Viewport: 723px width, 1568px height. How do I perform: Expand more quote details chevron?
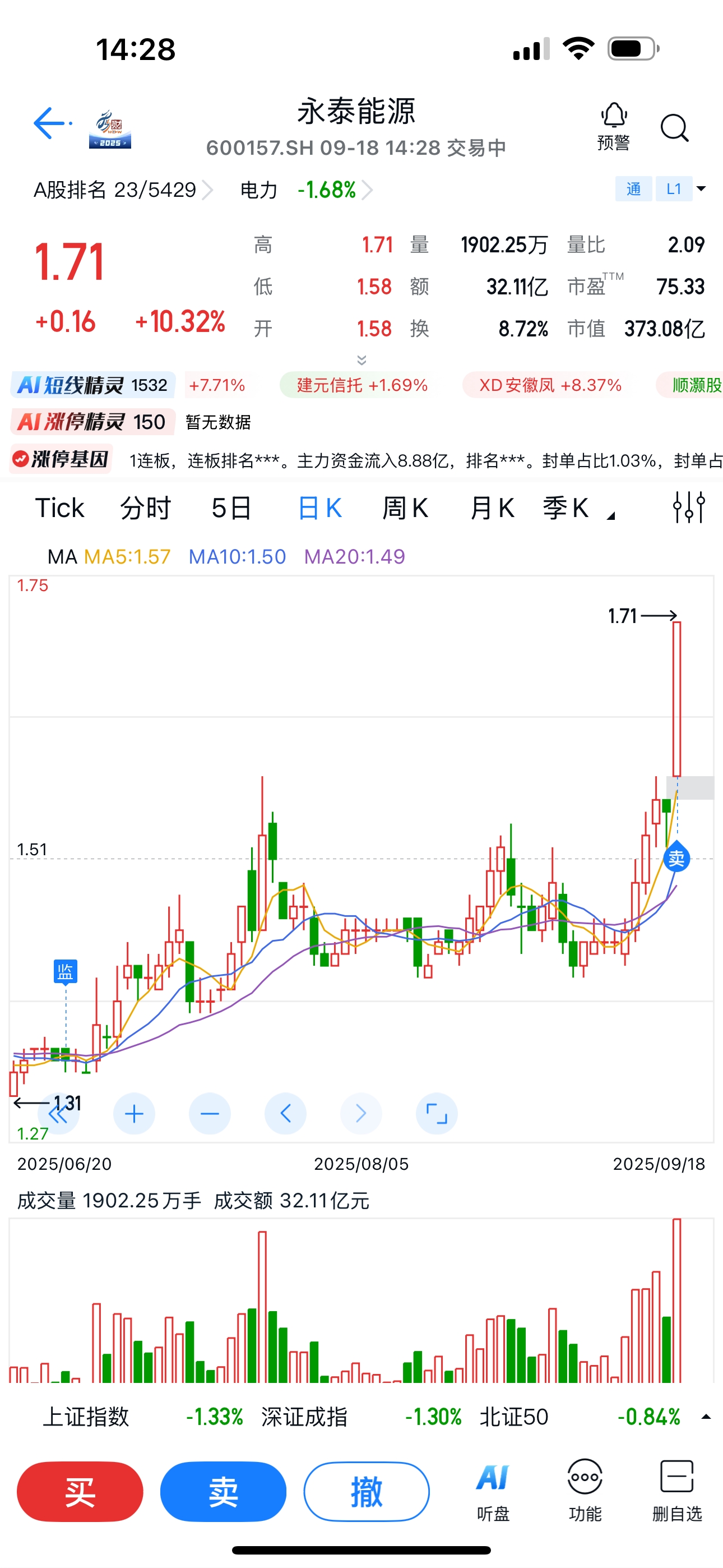361,359
